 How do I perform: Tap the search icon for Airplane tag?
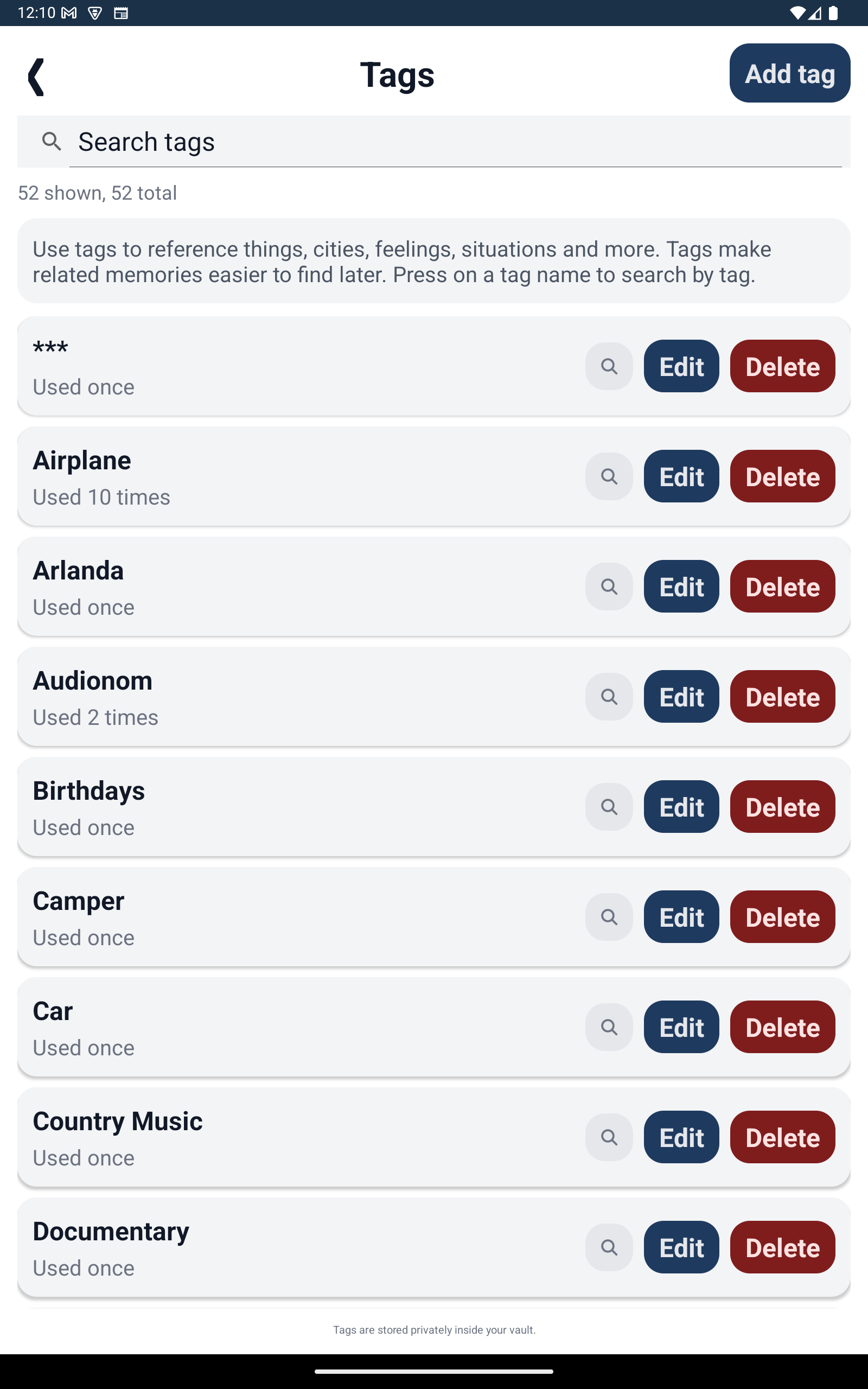609,476
